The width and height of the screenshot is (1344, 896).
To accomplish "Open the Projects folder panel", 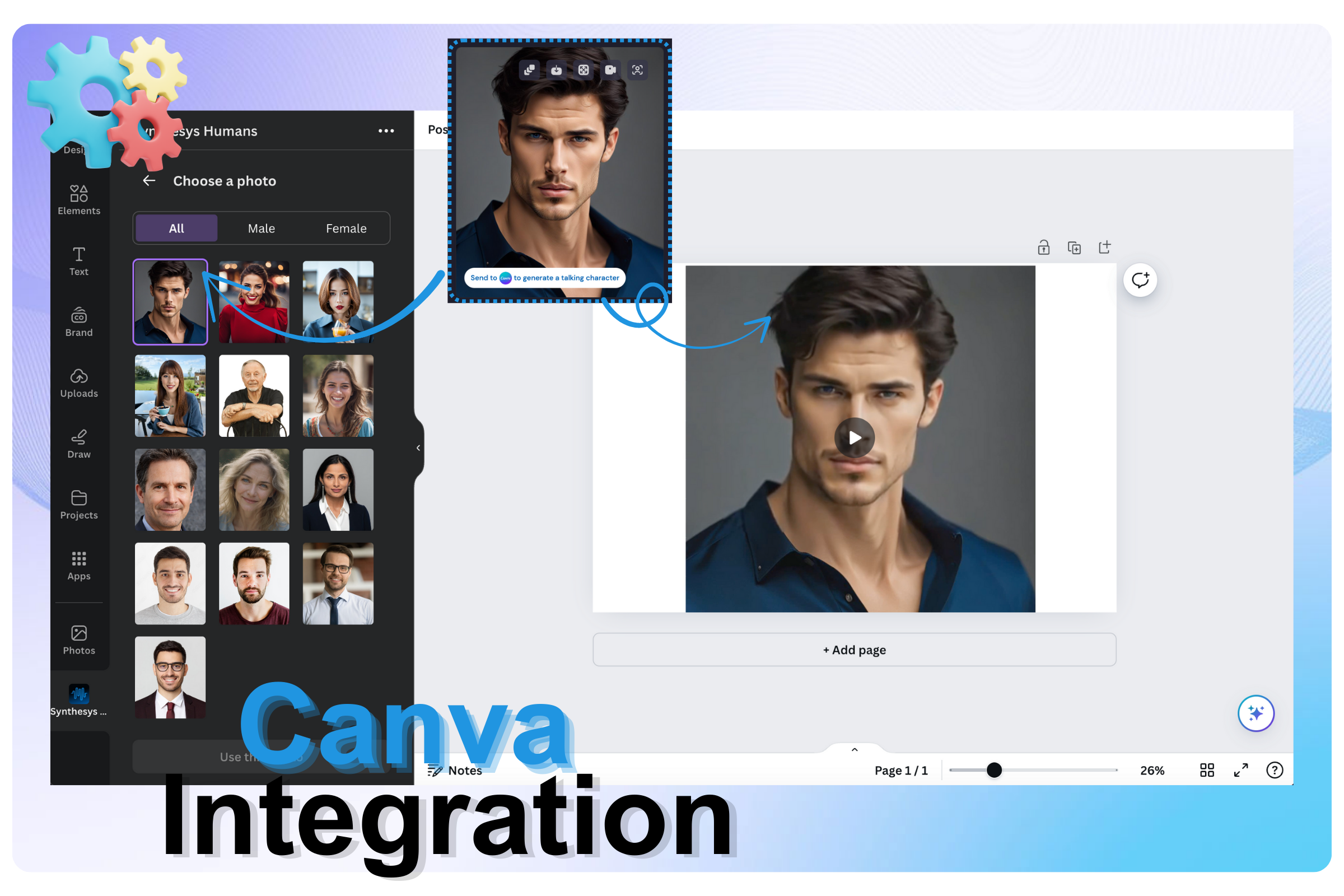I will coord(79,504).
